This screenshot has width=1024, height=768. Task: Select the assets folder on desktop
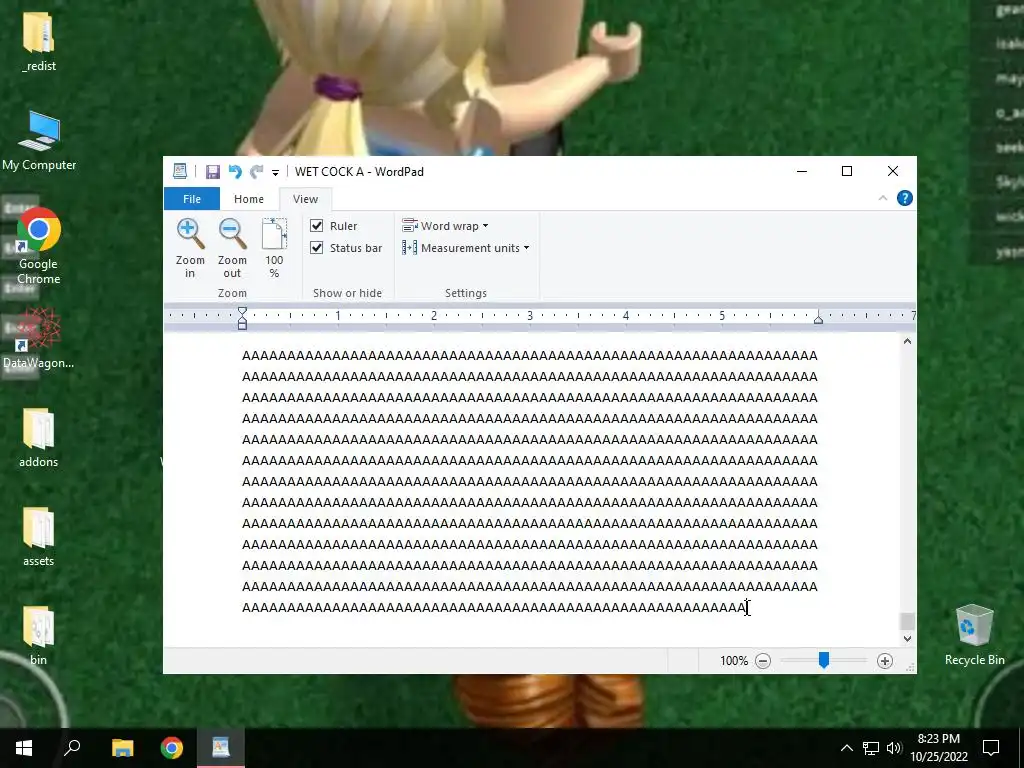click(x=39, y=537)
